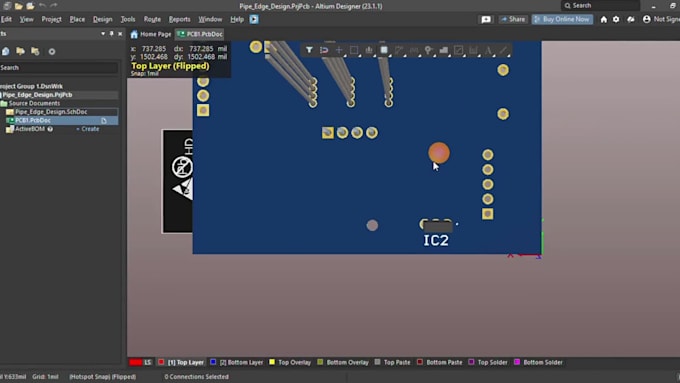Activate the Bottom Overlay layer tab

tap(343, 362)
